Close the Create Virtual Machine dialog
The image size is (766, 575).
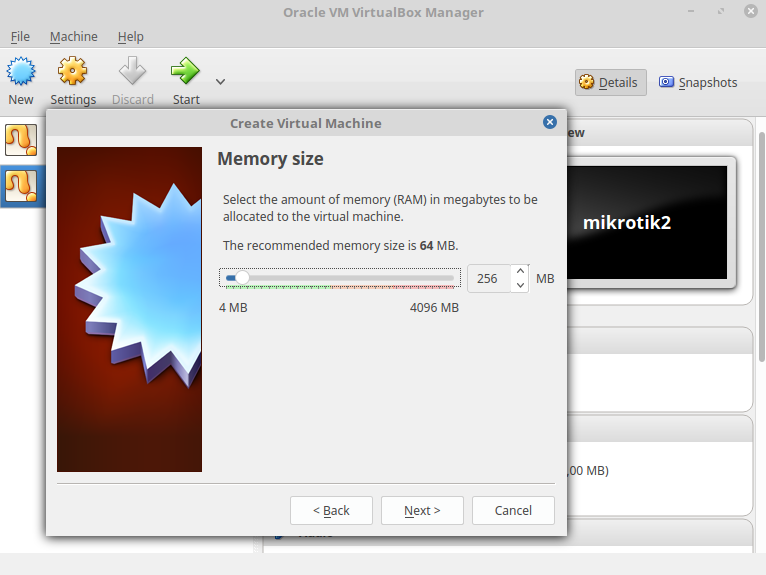click(550, 122)
